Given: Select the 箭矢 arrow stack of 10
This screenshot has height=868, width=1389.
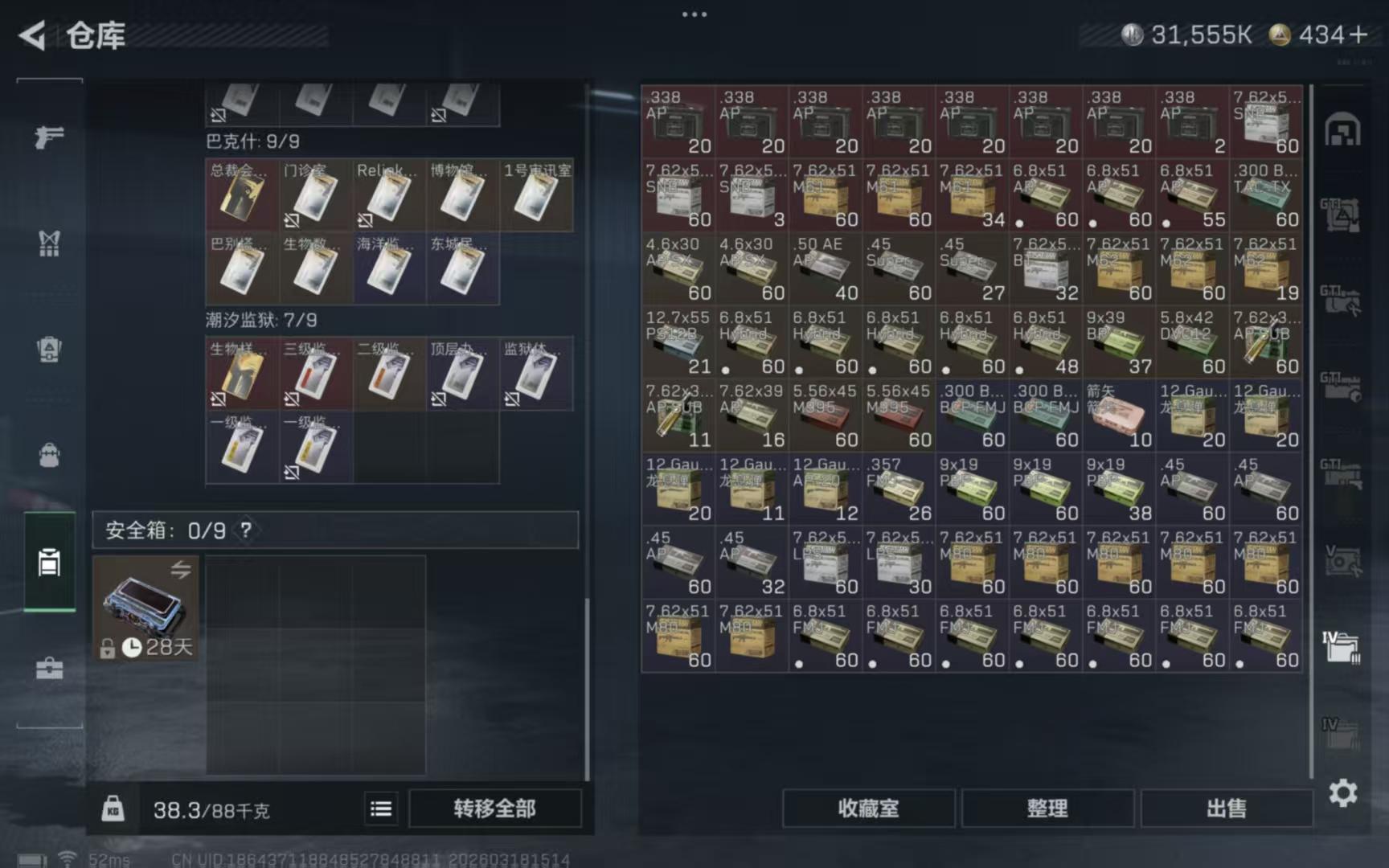Looking at the screenshot, I should (1119, 416).
